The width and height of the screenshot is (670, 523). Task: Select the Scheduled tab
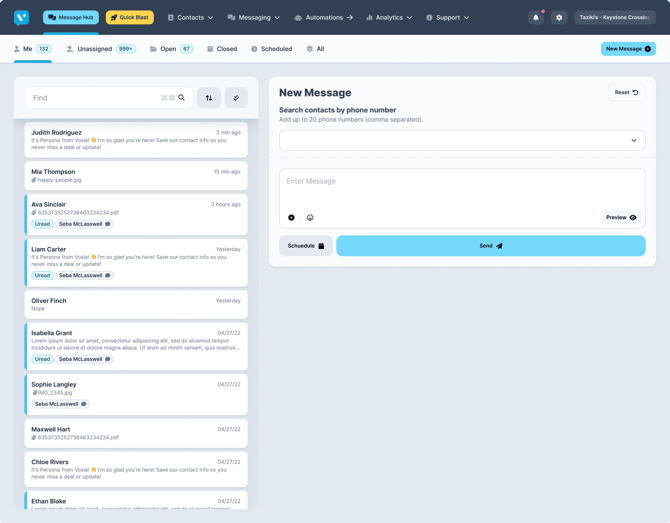(x=271, y=49)
